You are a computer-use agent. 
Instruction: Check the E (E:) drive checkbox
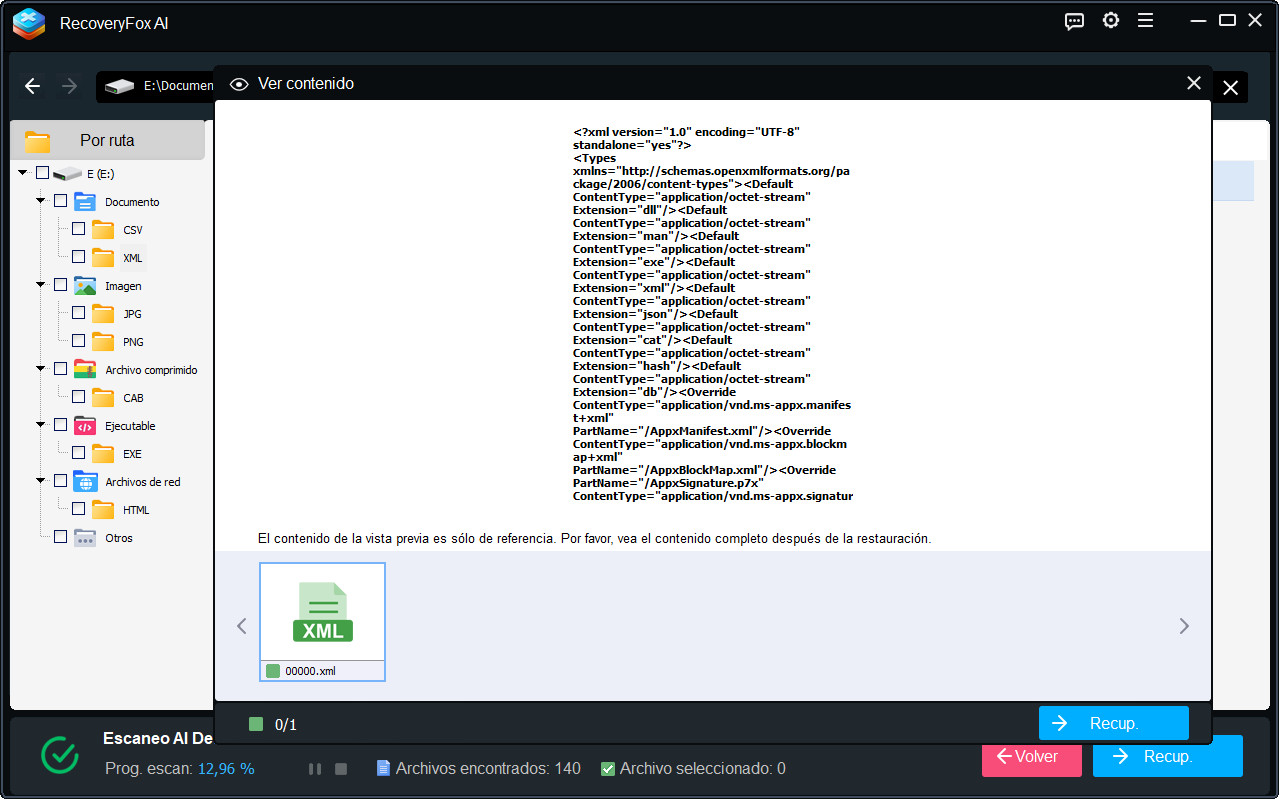pyautogui.click(x=41, y=172)
